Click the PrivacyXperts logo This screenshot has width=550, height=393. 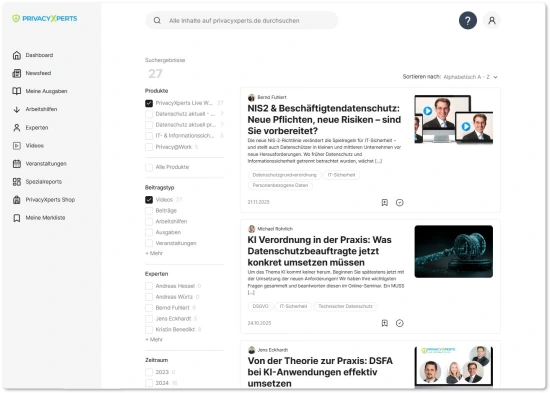pos(45,19)
